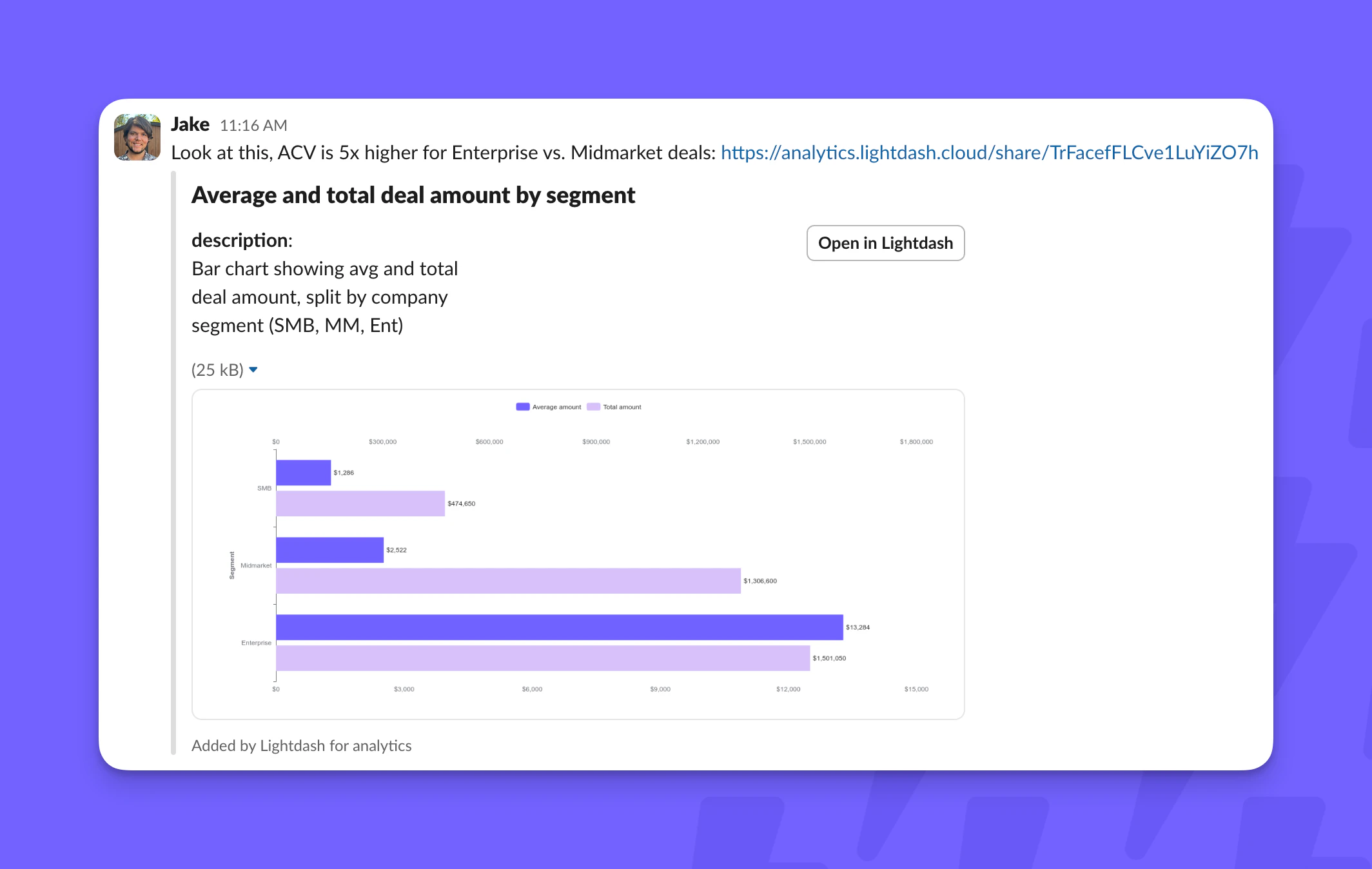Toggle Total amount legend swatch
The image size is (1372, 869).
coord(593,407)
